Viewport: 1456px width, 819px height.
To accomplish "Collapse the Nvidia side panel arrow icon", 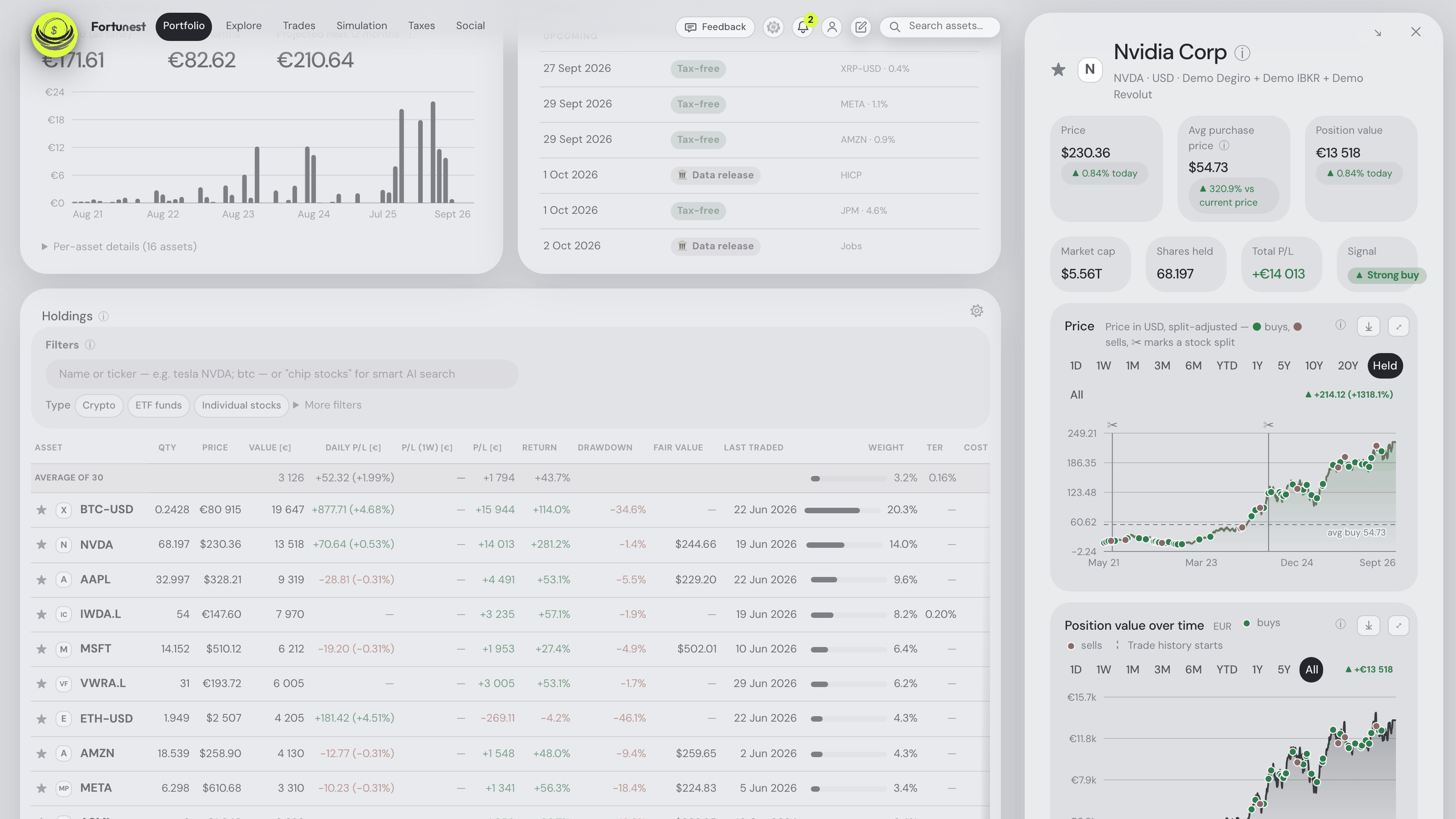I will [1378, 33].
